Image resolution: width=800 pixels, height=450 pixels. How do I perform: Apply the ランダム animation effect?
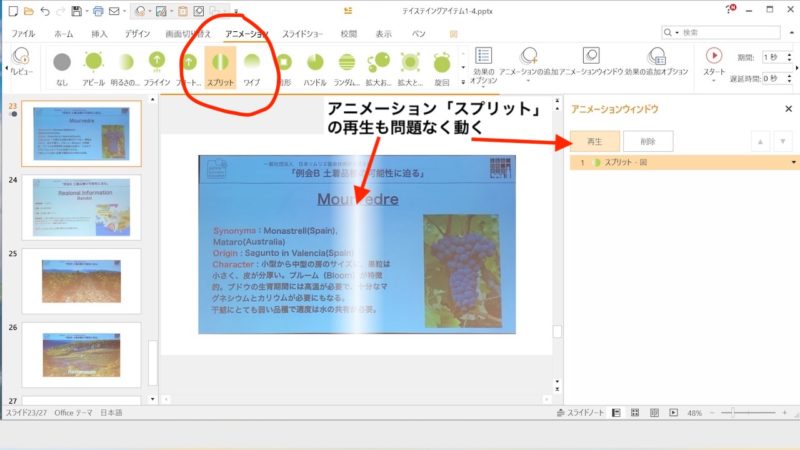[x=346, y=67]
